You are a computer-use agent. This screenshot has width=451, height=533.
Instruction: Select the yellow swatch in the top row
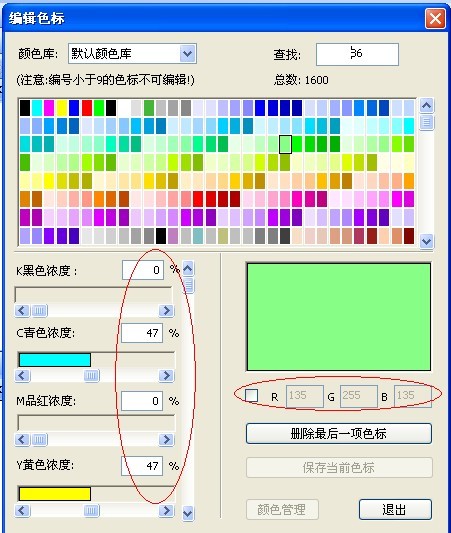click(x=62, y=108)
